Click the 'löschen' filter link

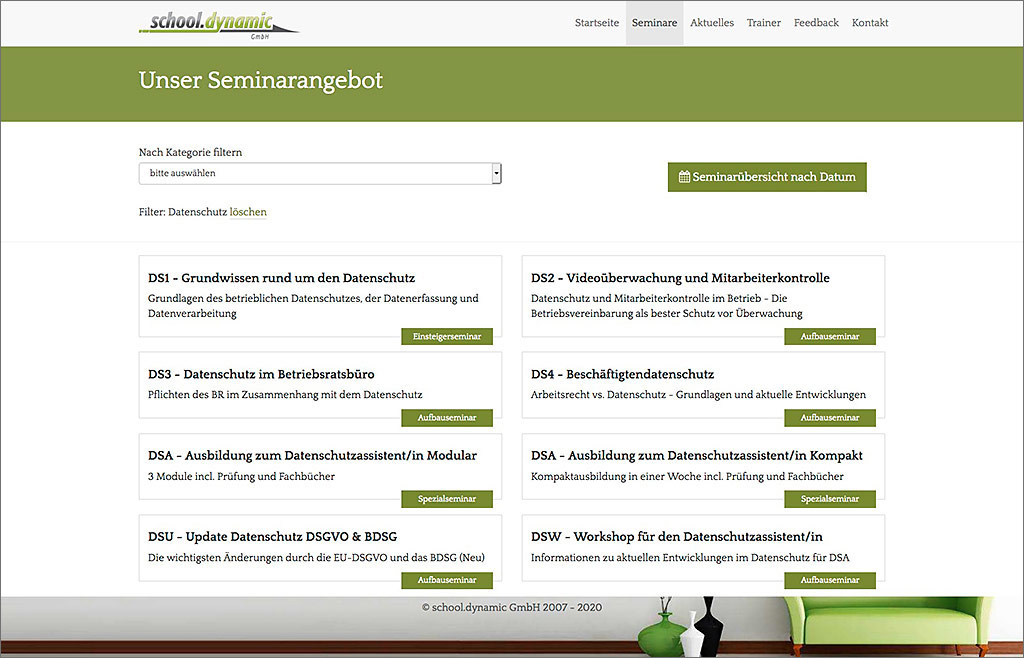point(248,212)
